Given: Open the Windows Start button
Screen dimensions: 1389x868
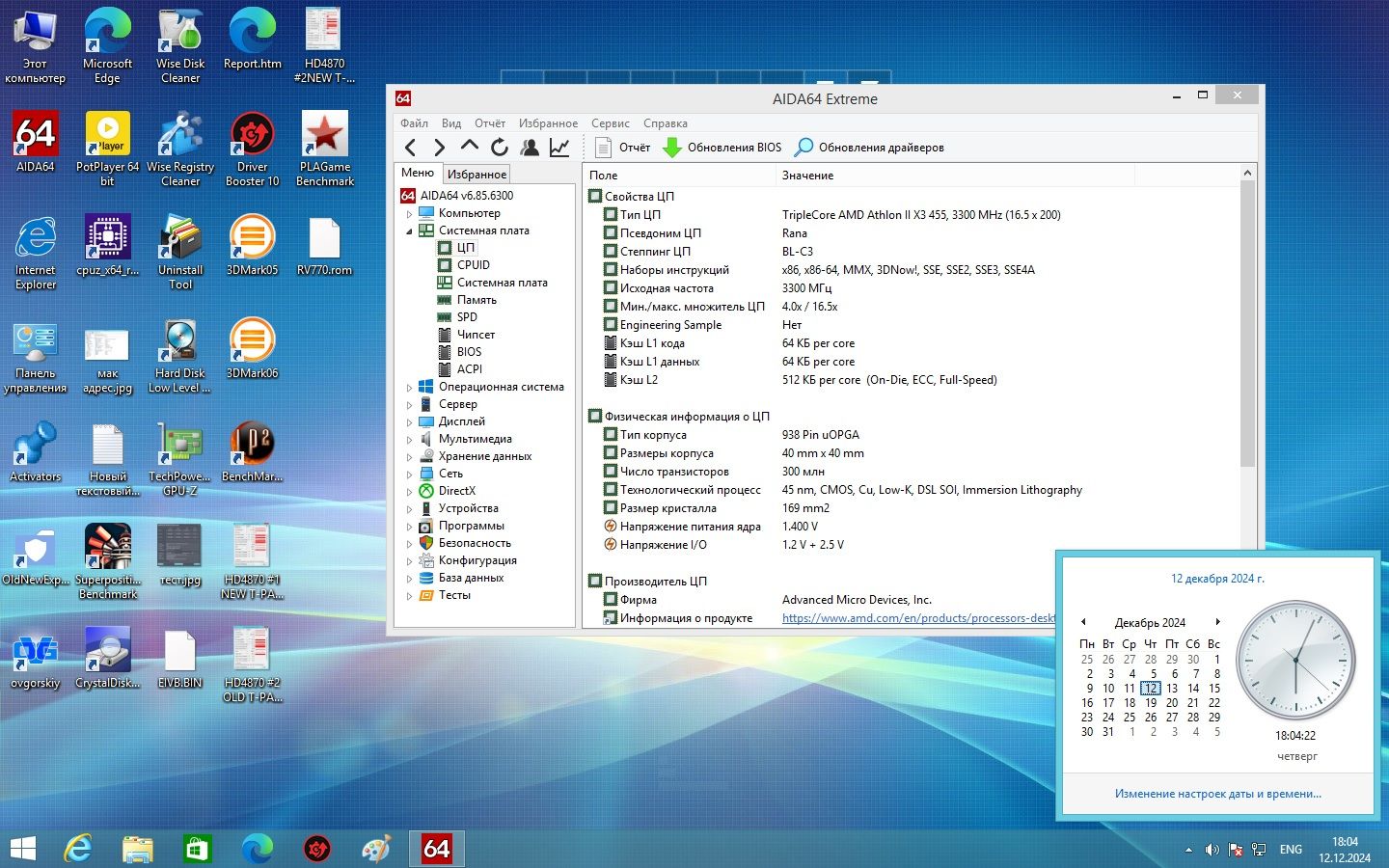Looking at the screenshot, I should (x=23, y=849).
